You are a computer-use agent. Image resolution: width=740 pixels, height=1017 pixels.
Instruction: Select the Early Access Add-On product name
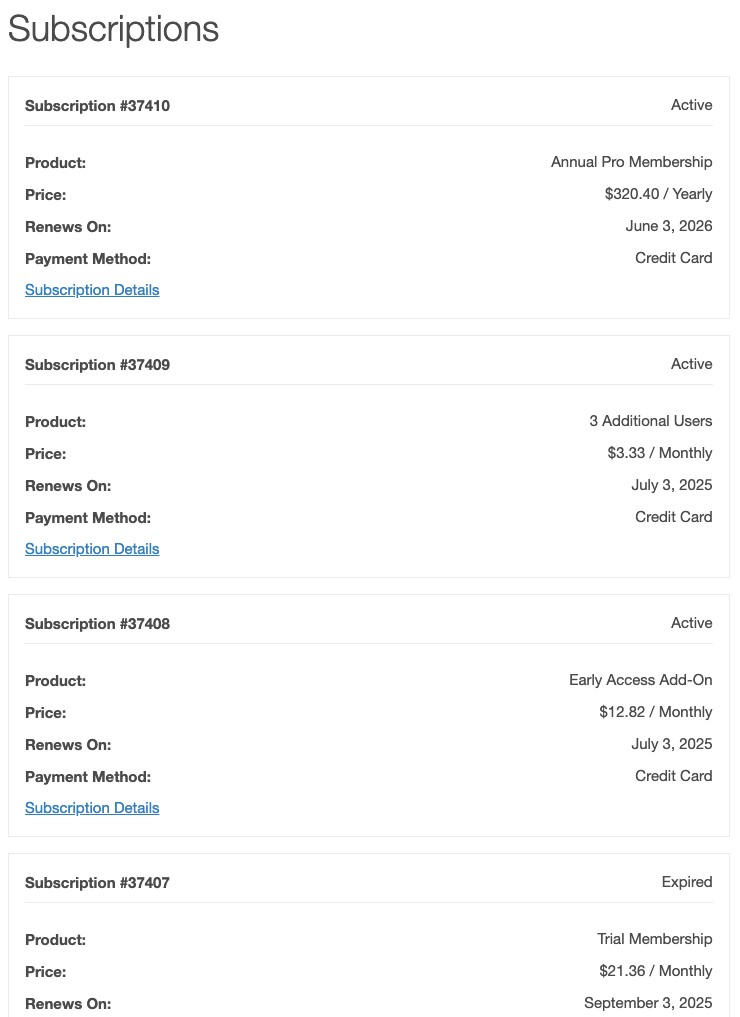tap(640, 680)
